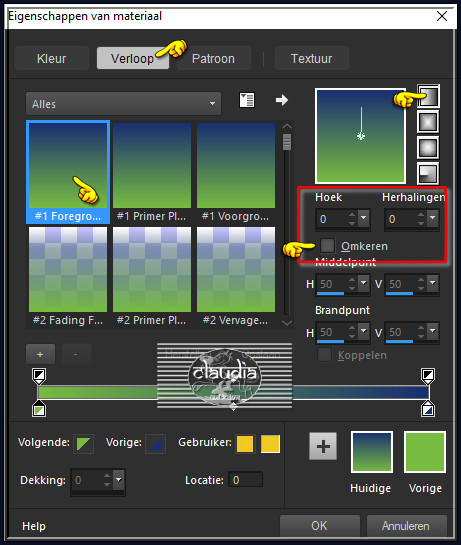This screenshot has height=545, width=461.
Task: Select the rectangular gradient style icon
Action: pos(428,122)
